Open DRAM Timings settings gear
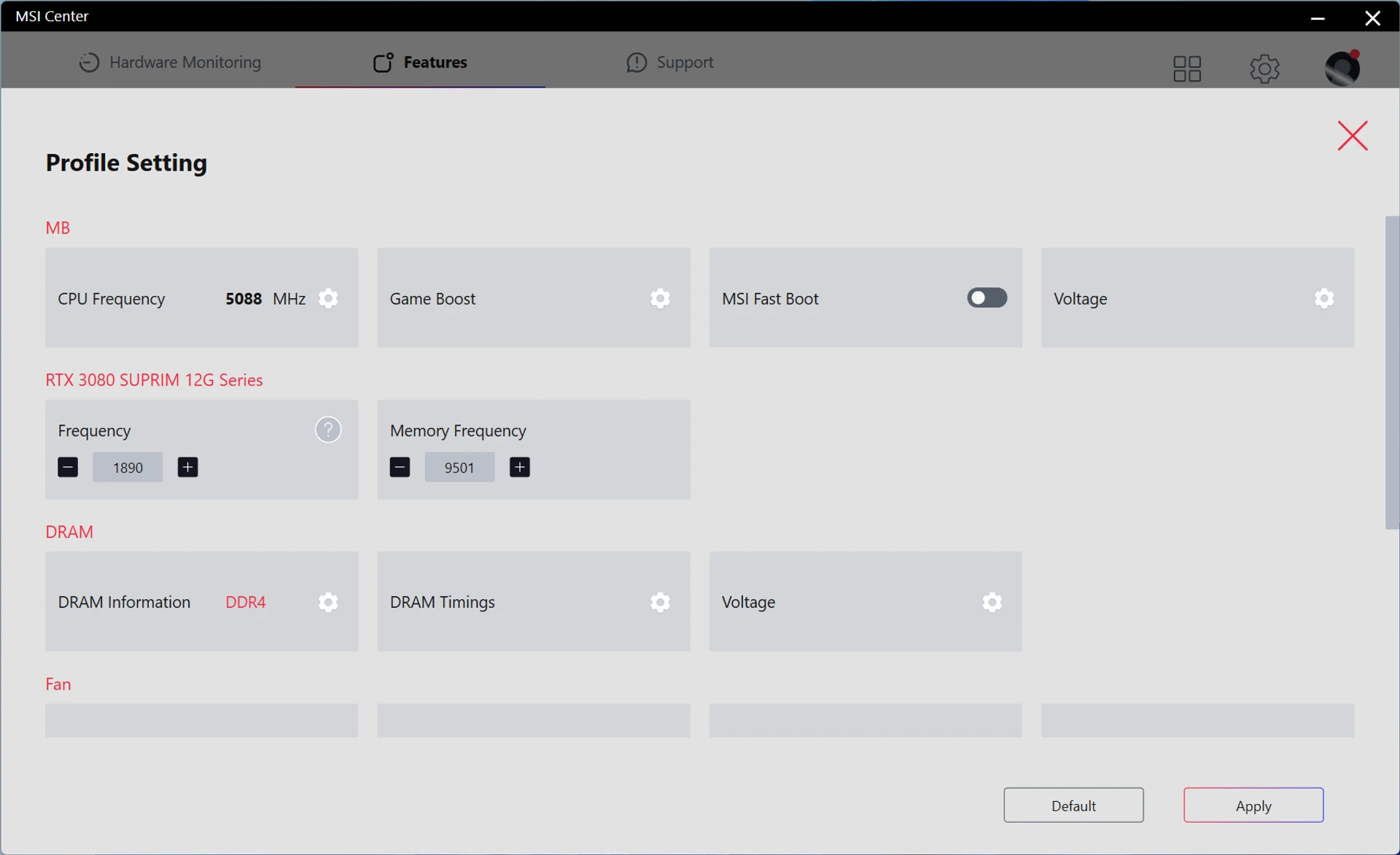The image size is (1400, 855). coord(660,602)
